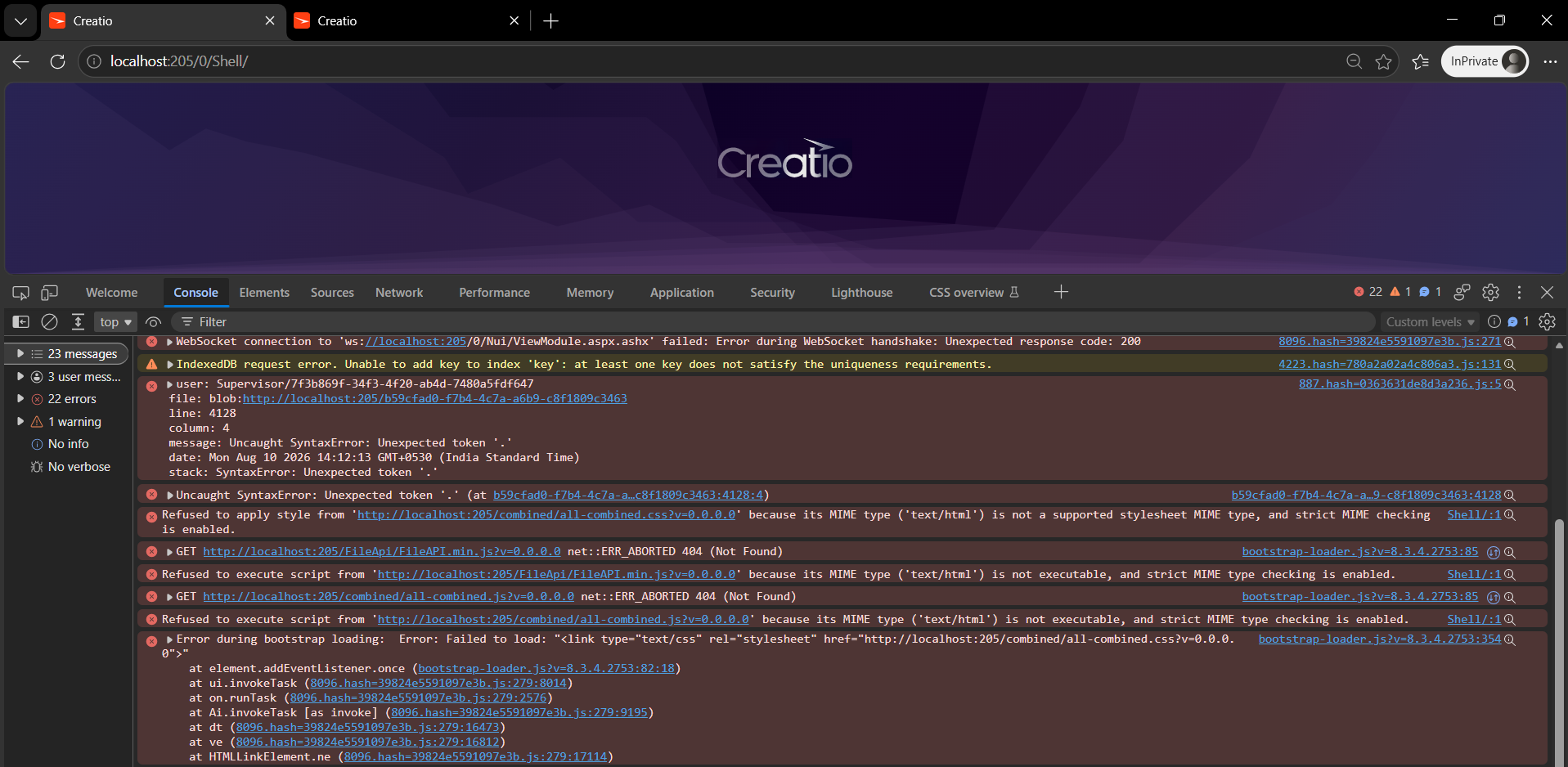Image resolution: width=1568 pixels, height=767 pixels.
Task: Open the Lighthouse tab
Action: click(x=861, y=293)
